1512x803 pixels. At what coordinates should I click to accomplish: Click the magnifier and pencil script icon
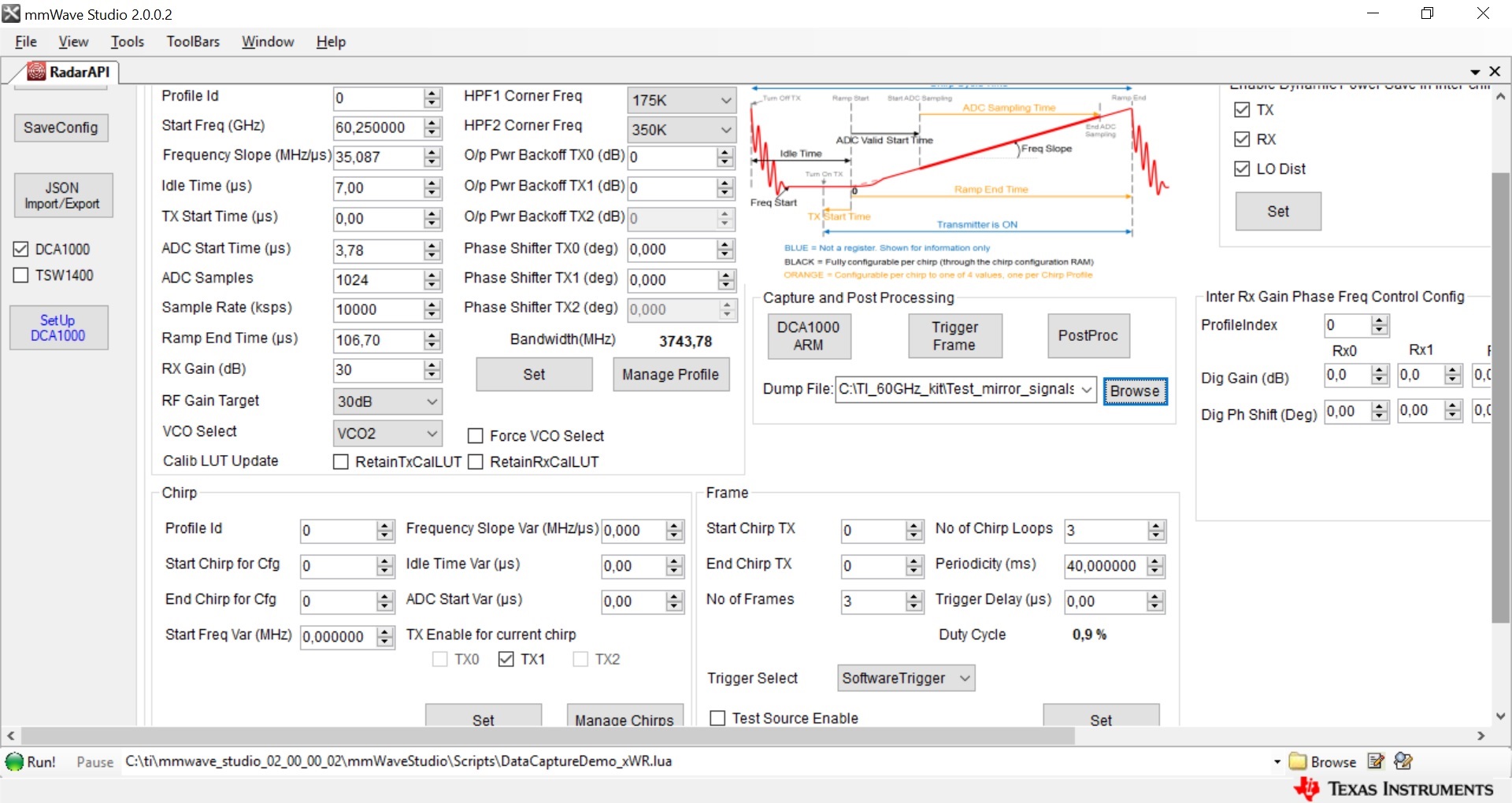(1403, 761)
